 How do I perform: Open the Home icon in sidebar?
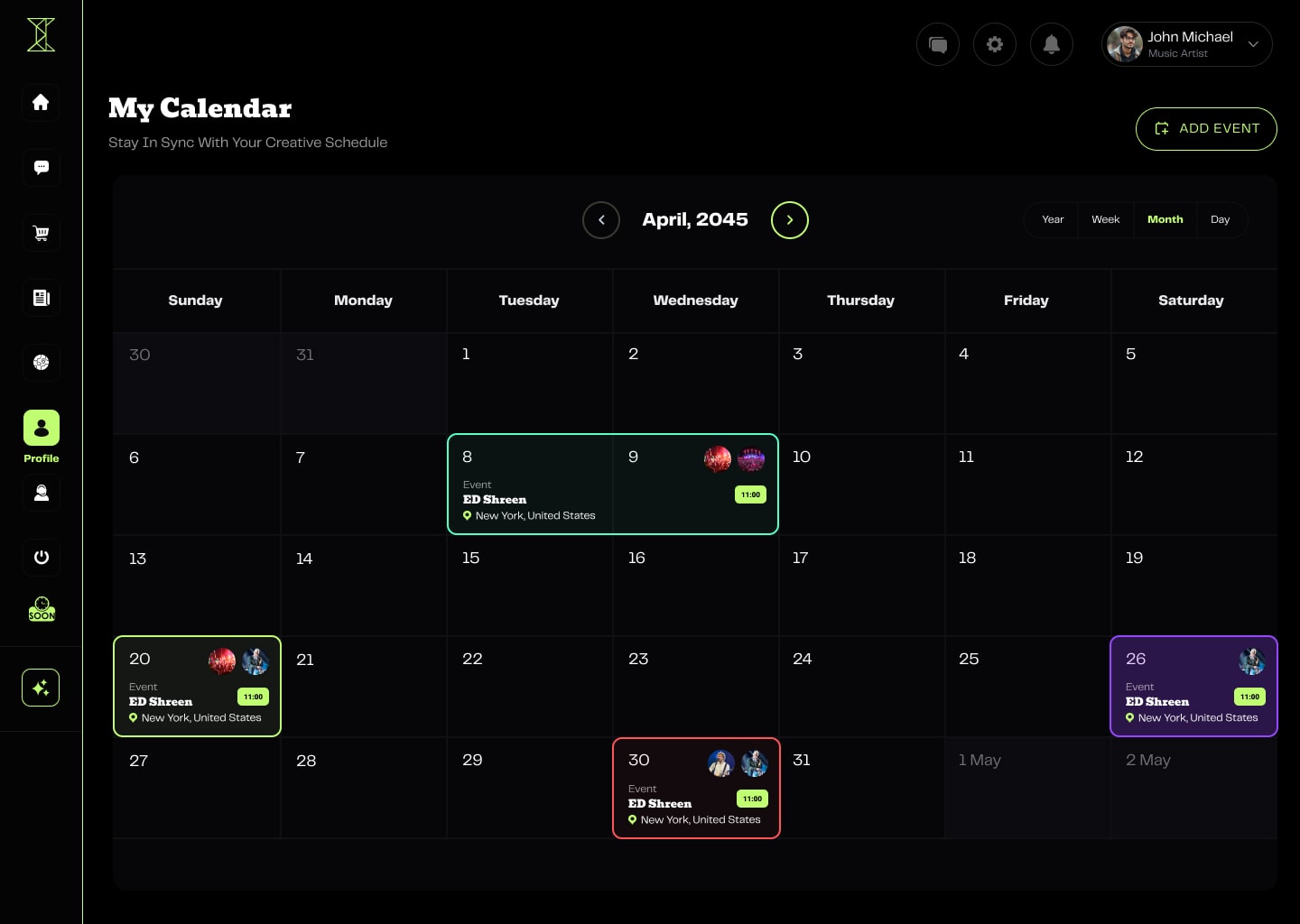pyautogui.click(x=41, y=102)
